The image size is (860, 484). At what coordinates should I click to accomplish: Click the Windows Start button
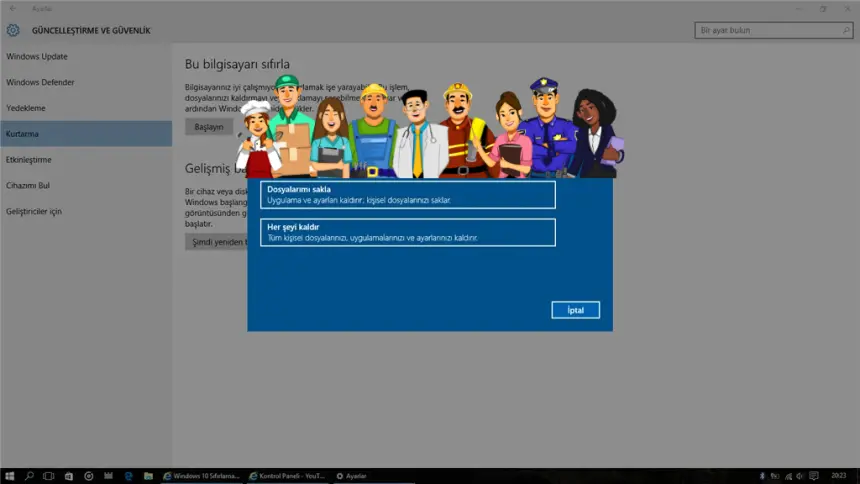coord(10,476)
